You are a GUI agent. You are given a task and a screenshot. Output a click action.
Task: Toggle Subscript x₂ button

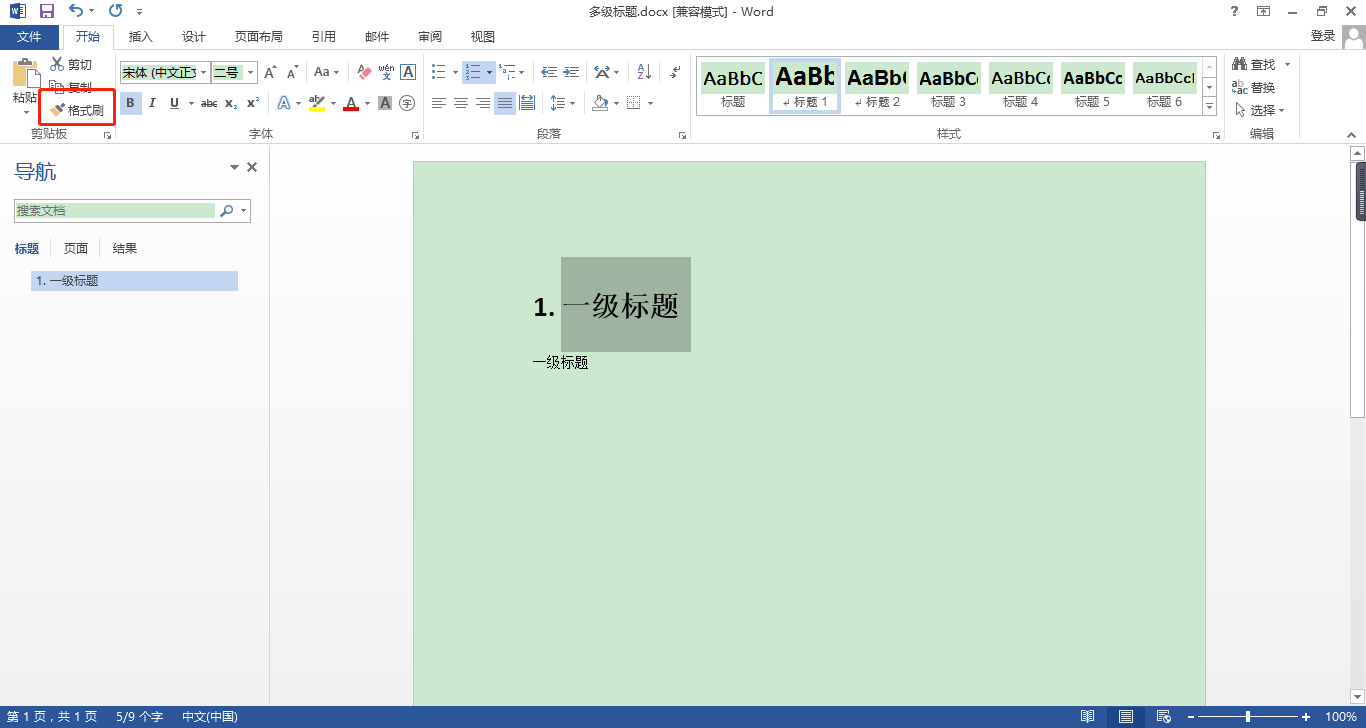click(231, 103)
